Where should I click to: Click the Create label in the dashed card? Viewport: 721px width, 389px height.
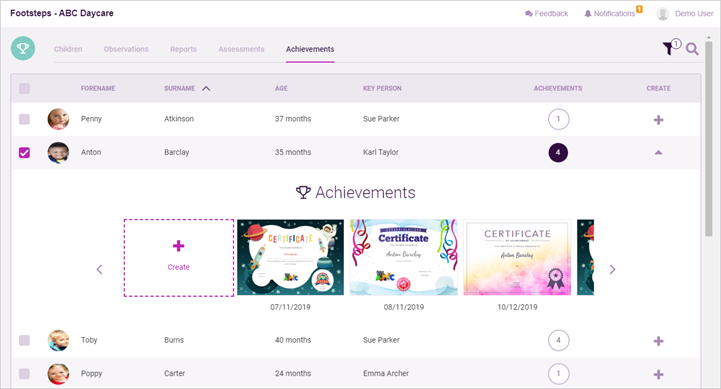tap(178, 267)
